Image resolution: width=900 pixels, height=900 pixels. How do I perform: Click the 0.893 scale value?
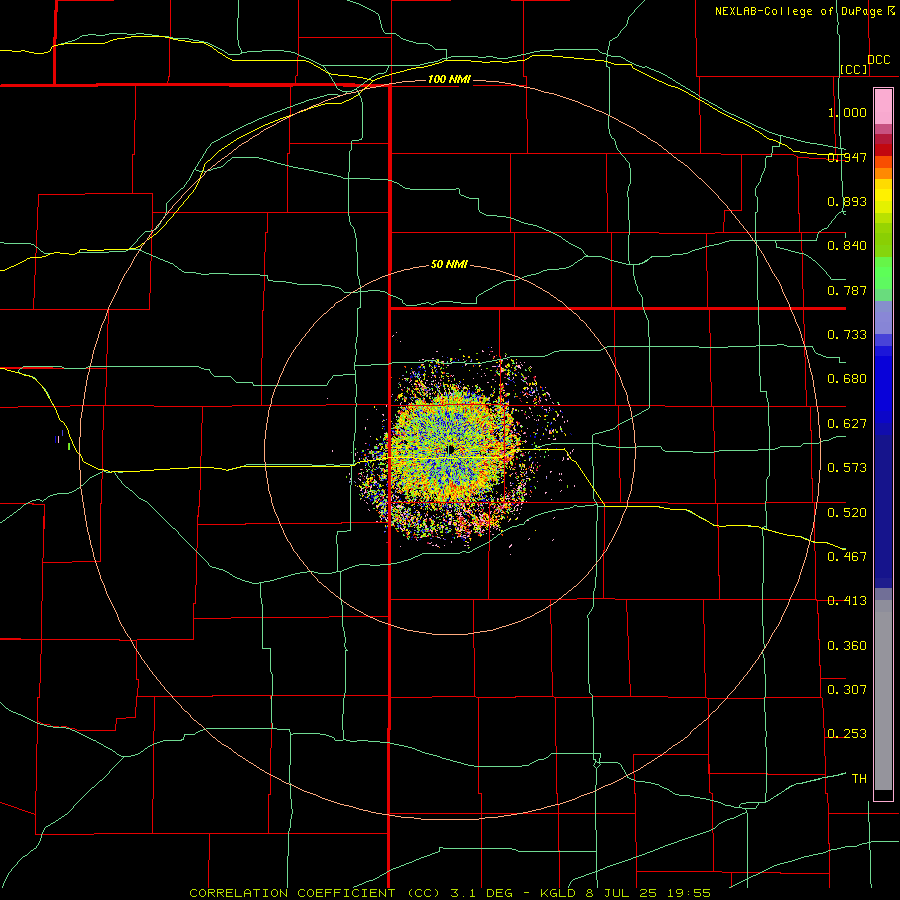[847, 201]
